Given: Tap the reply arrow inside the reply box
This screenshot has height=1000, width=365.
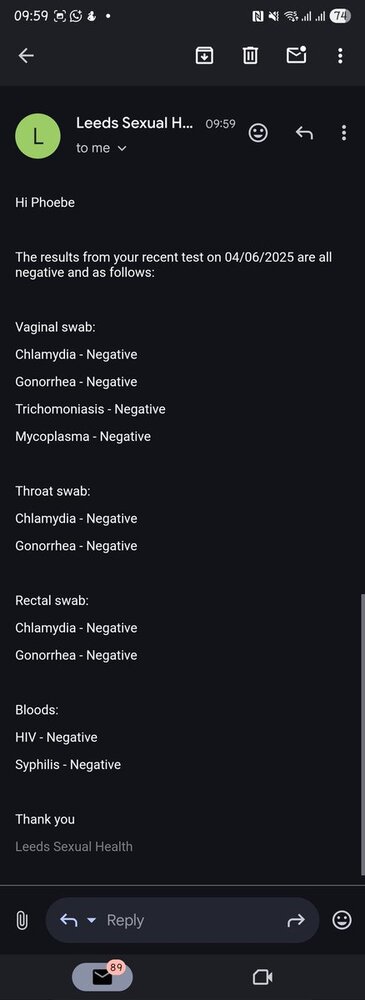Looking at the screenshot, I should tap(68, 920).
